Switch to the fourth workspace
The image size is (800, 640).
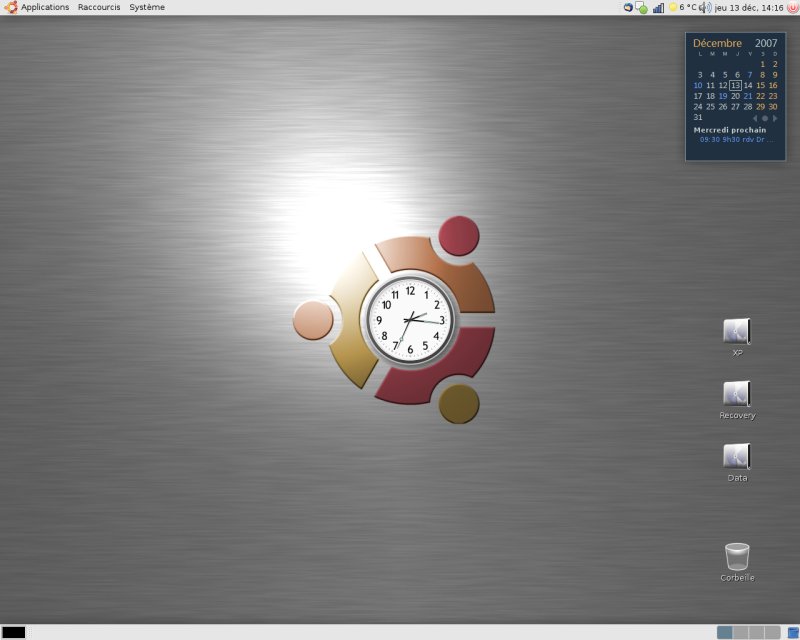[772, 632]
